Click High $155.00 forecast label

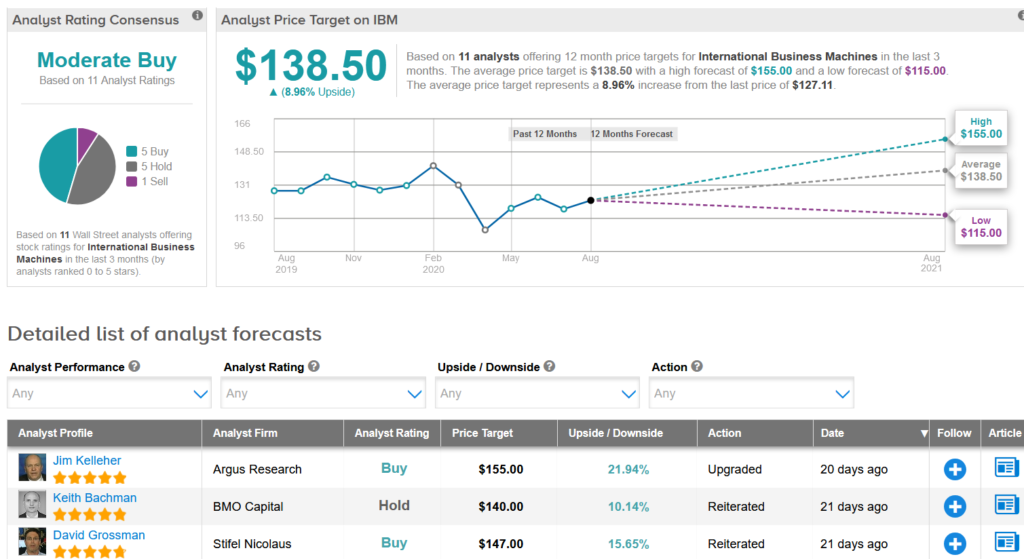tap(981, 128)
